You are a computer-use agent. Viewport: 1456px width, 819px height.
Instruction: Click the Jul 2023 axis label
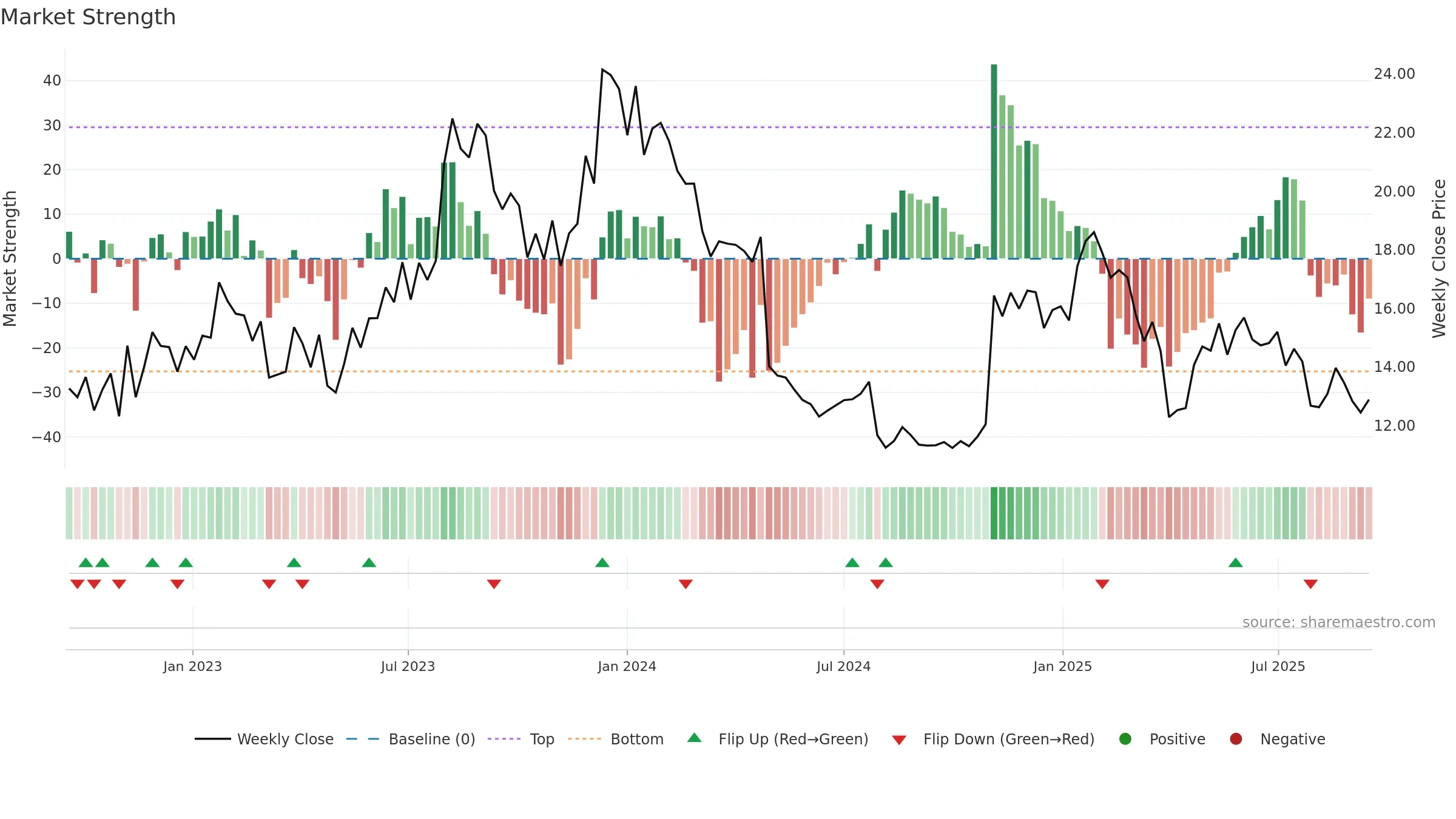[408, 666]
